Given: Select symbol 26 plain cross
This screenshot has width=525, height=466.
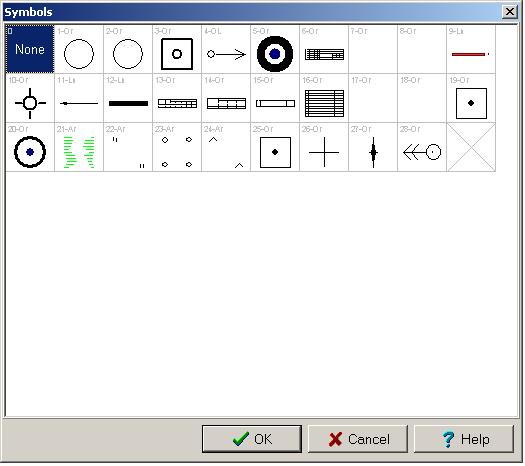Looking at the screenshot, I should pyautogui.click(x=324, y=147).
